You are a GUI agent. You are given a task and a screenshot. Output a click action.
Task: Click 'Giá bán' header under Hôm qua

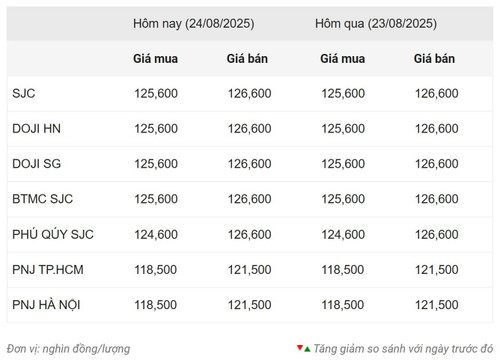pyautogui.click(x=434, y=59)
